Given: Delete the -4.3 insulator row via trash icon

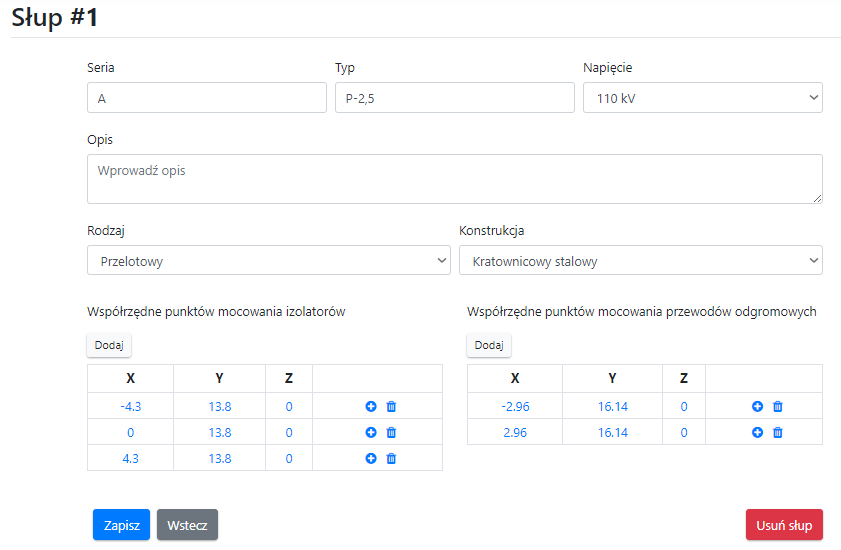Looking at the screenshot, I should (391, 406).
